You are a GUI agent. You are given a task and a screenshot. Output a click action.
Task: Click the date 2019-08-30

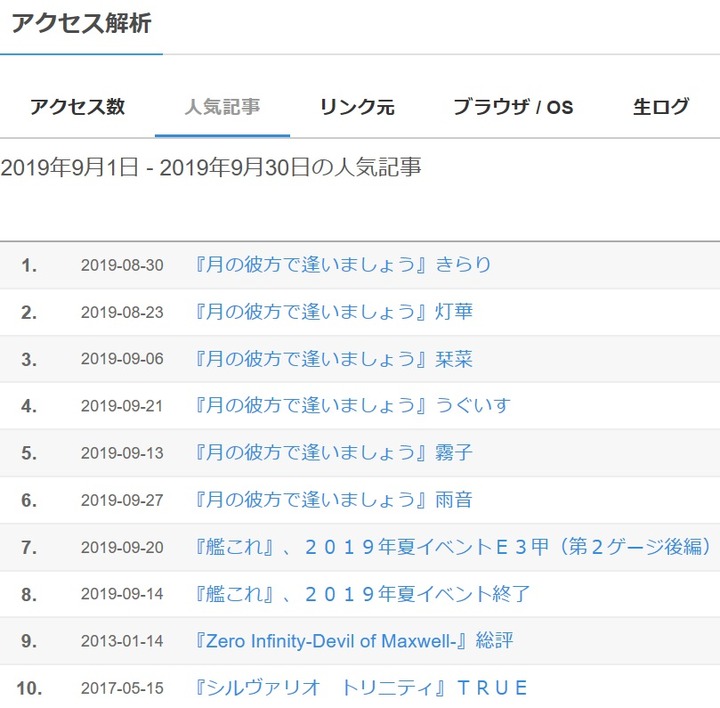click(122, 265)
